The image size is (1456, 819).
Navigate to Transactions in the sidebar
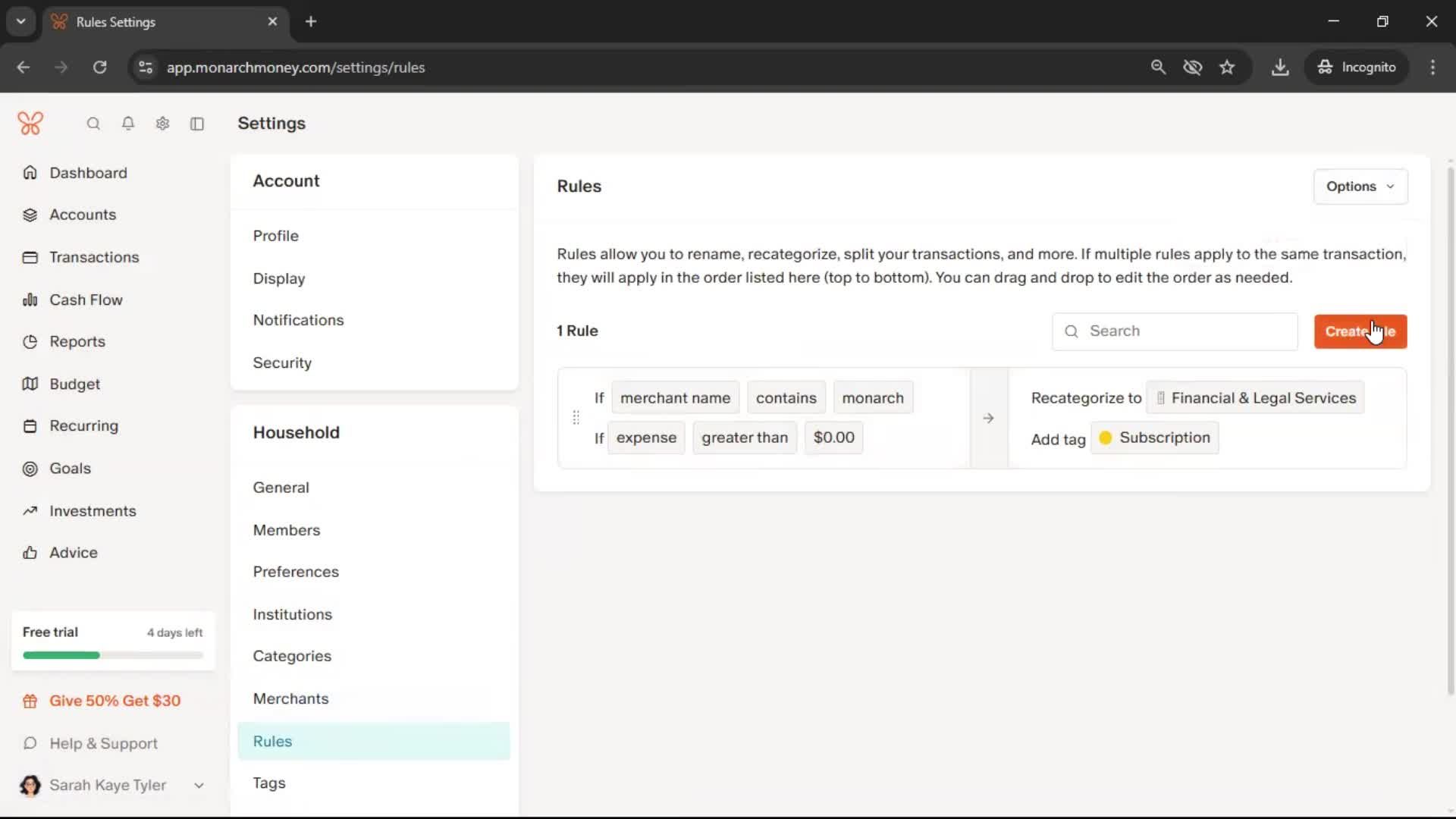coord(94,257)
